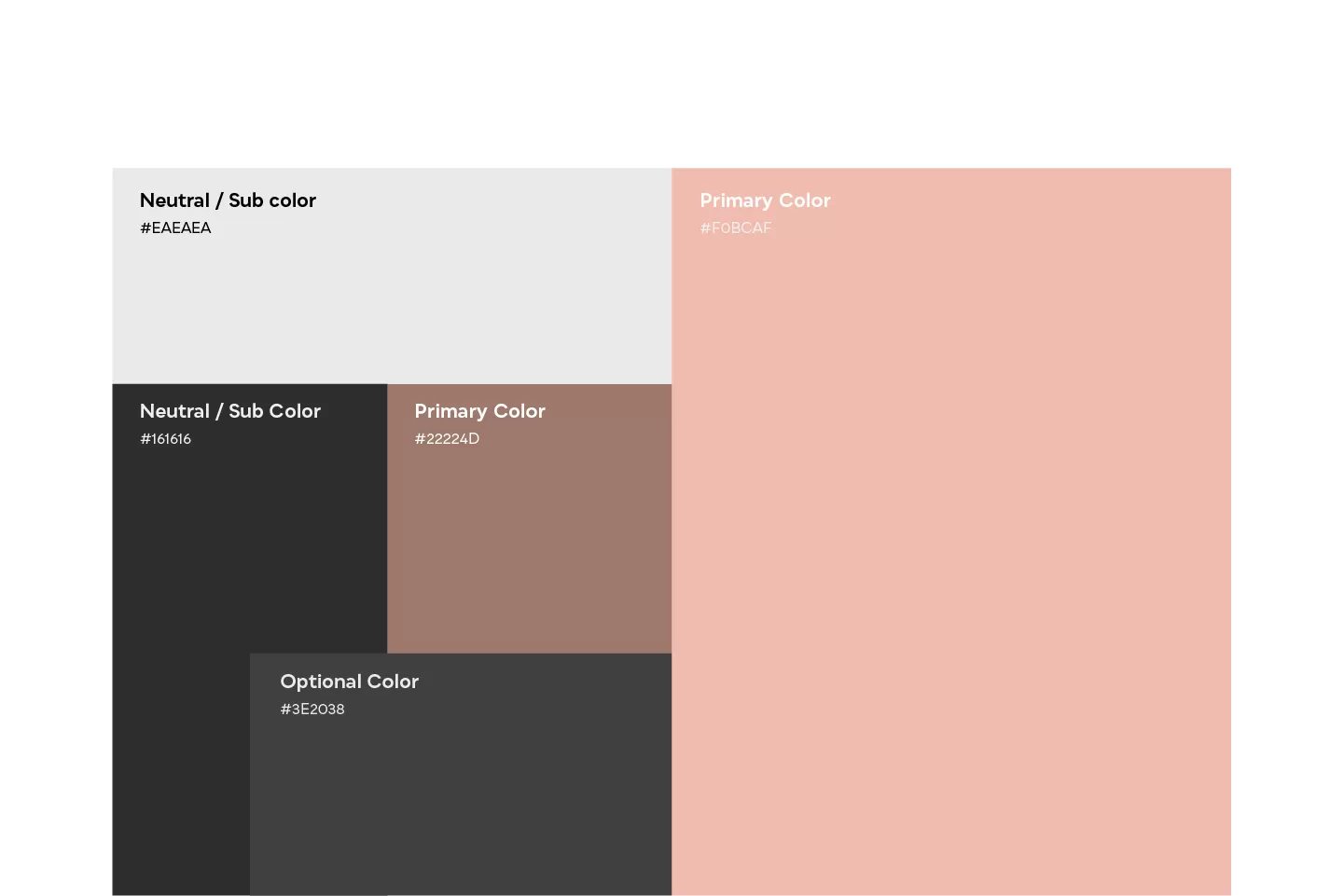The width and height of the screenshot is (1344, 896).
Task: Select the #F0BCAF hex code label
Action: (x=736, y=227)
